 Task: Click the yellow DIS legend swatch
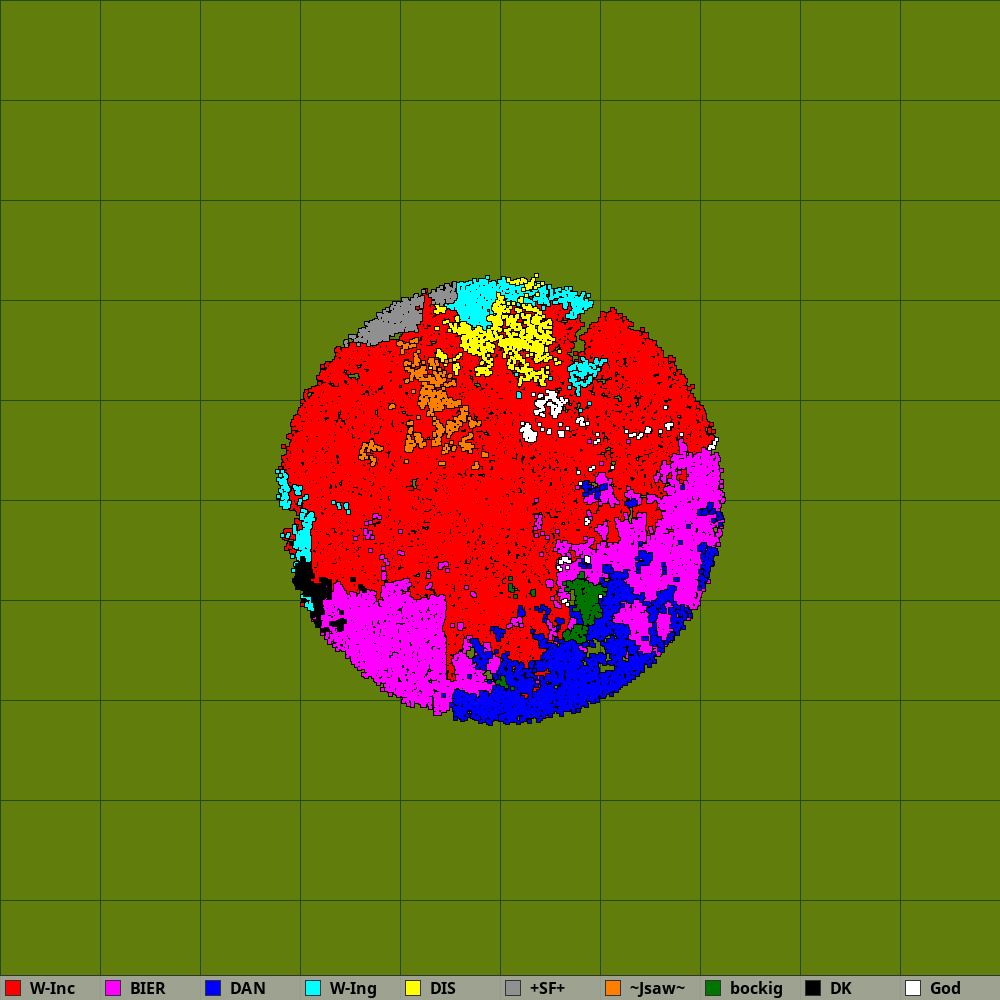tap(413, 988)
